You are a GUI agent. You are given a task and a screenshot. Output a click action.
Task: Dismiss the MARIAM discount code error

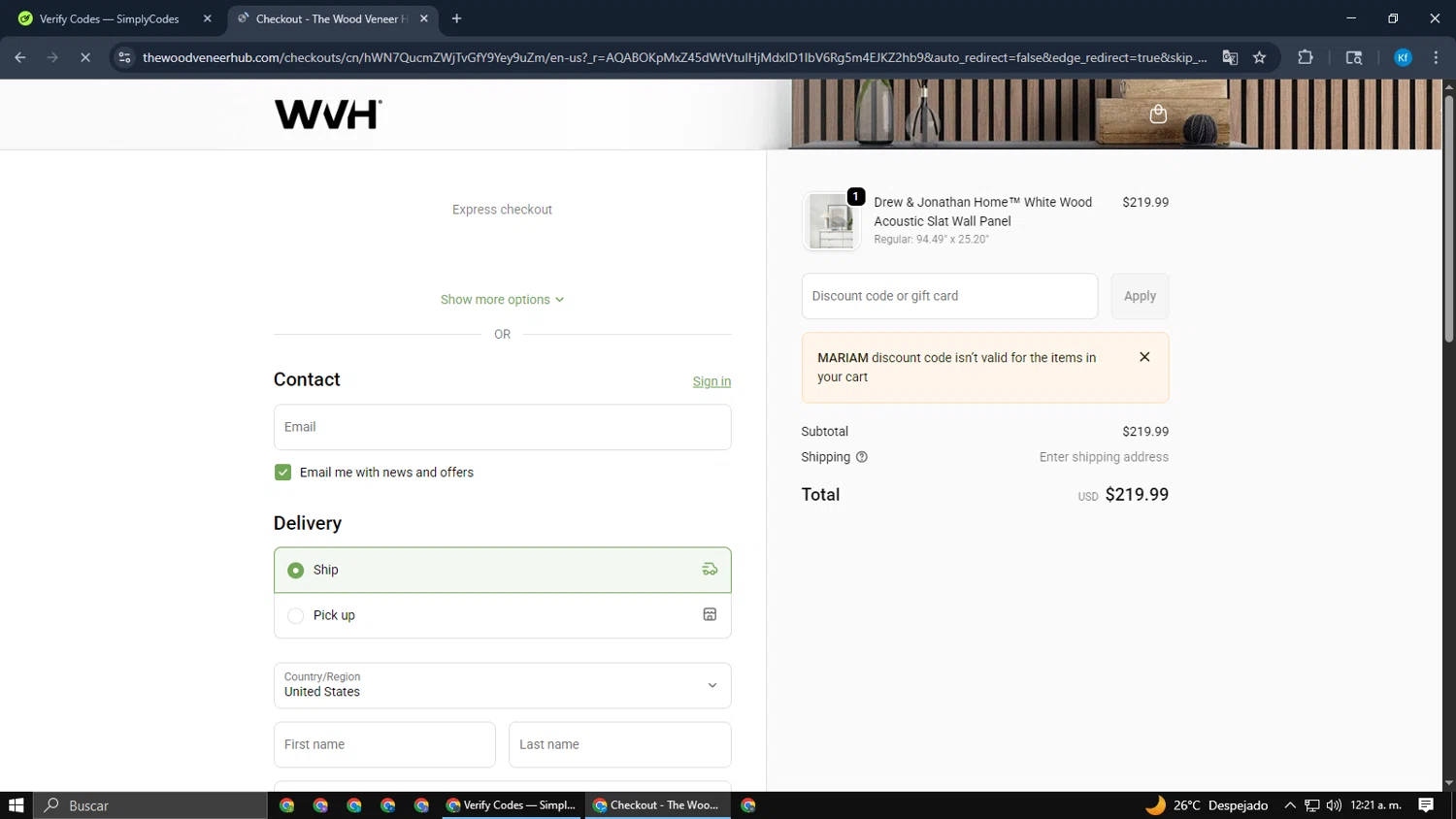(x=1144, y=357)
